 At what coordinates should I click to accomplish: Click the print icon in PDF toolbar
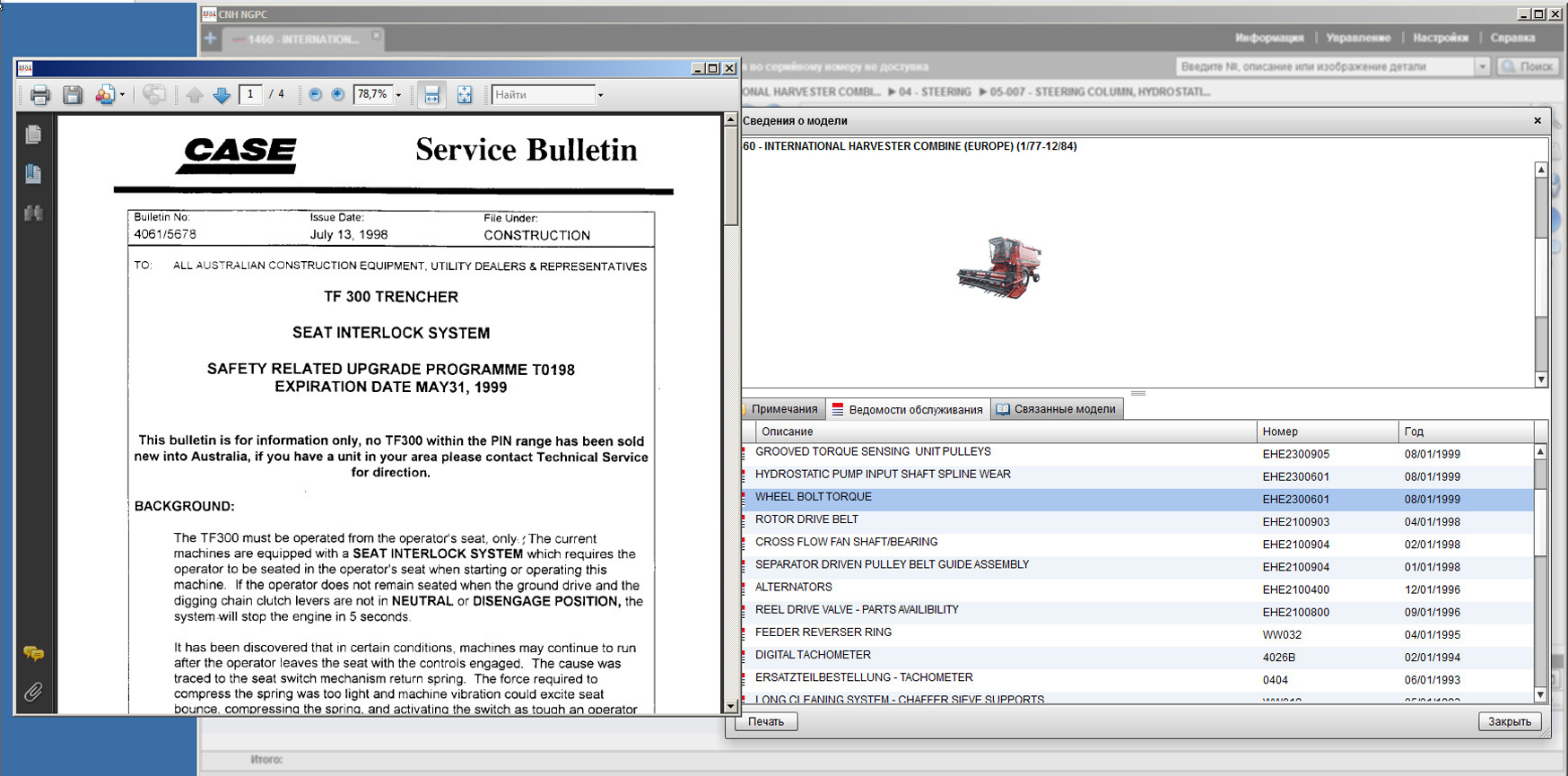pos(39,95)
